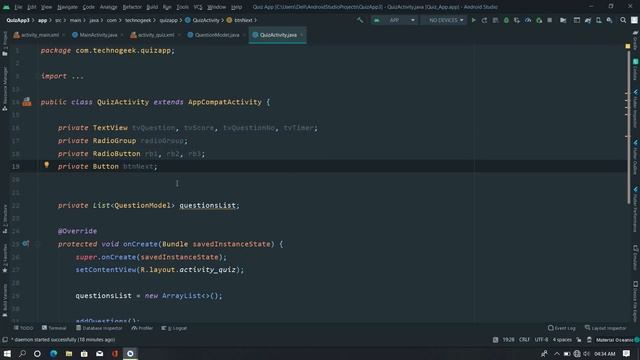The image size is (640, 360).
Task: Open the File menu
Action: 18,7
